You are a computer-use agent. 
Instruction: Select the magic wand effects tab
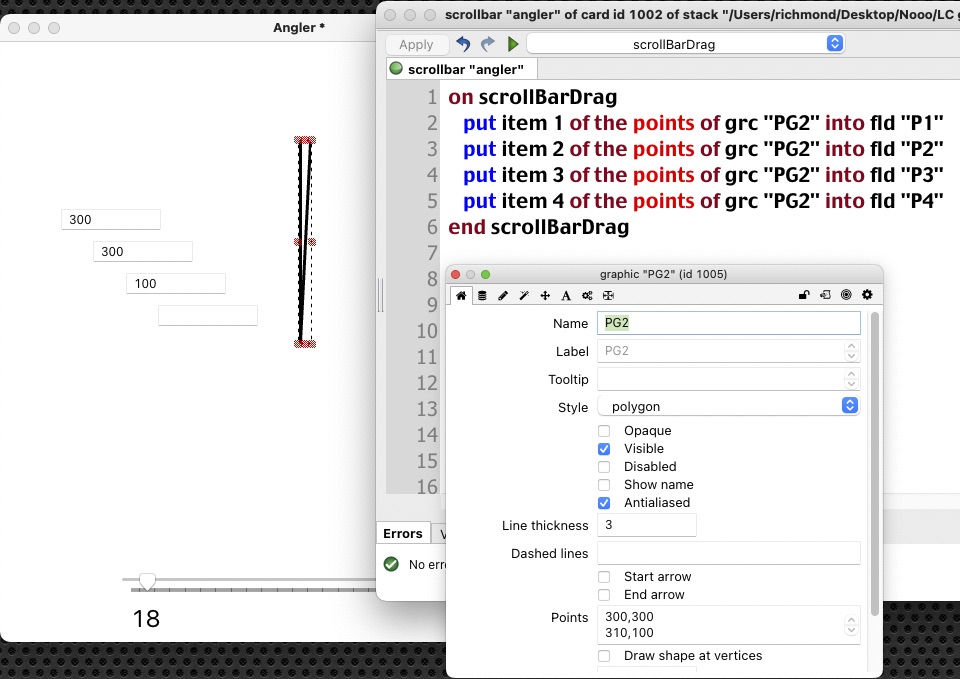point(524,295)
